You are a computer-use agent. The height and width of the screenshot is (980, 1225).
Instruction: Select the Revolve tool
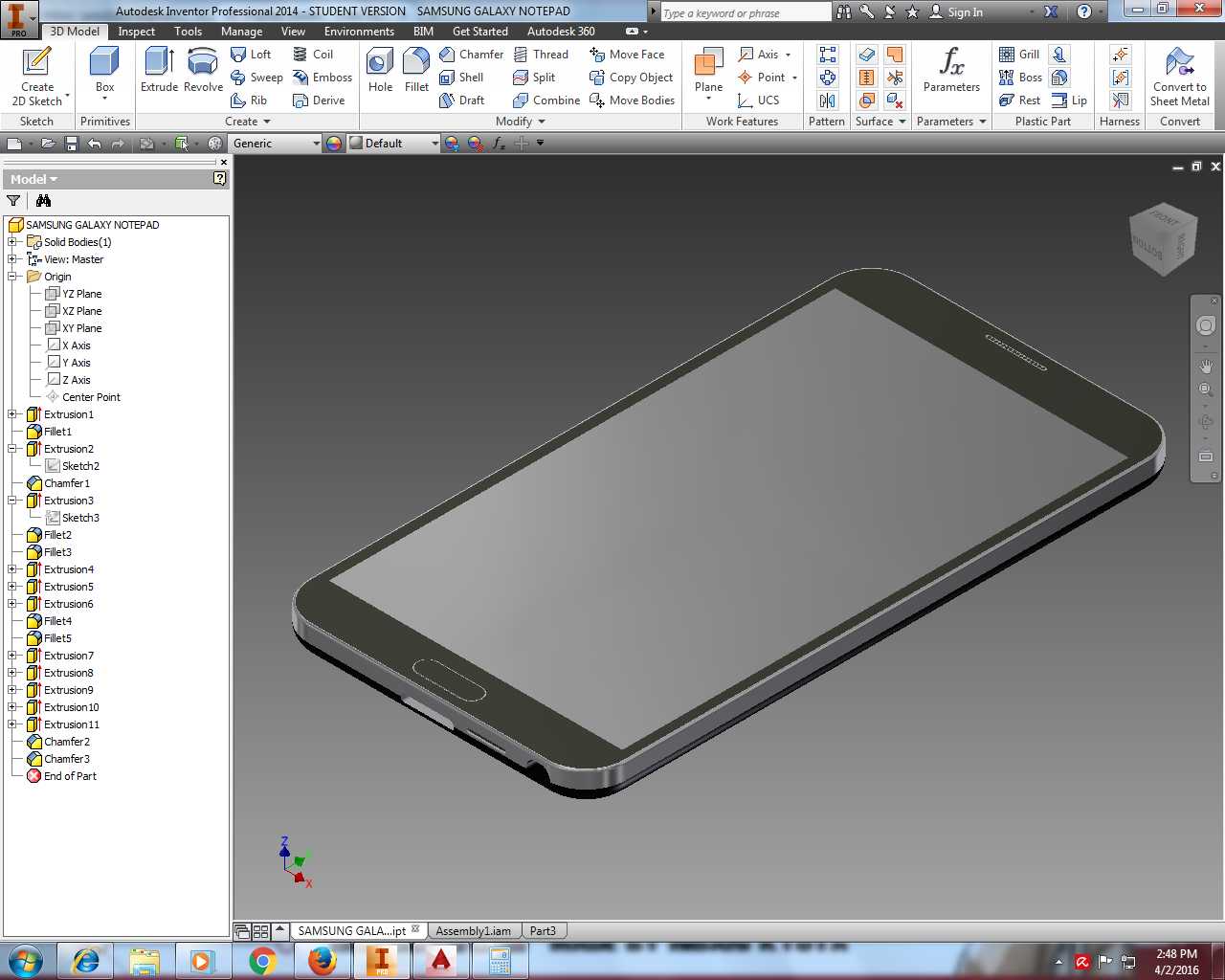click(x=203, y=70)
